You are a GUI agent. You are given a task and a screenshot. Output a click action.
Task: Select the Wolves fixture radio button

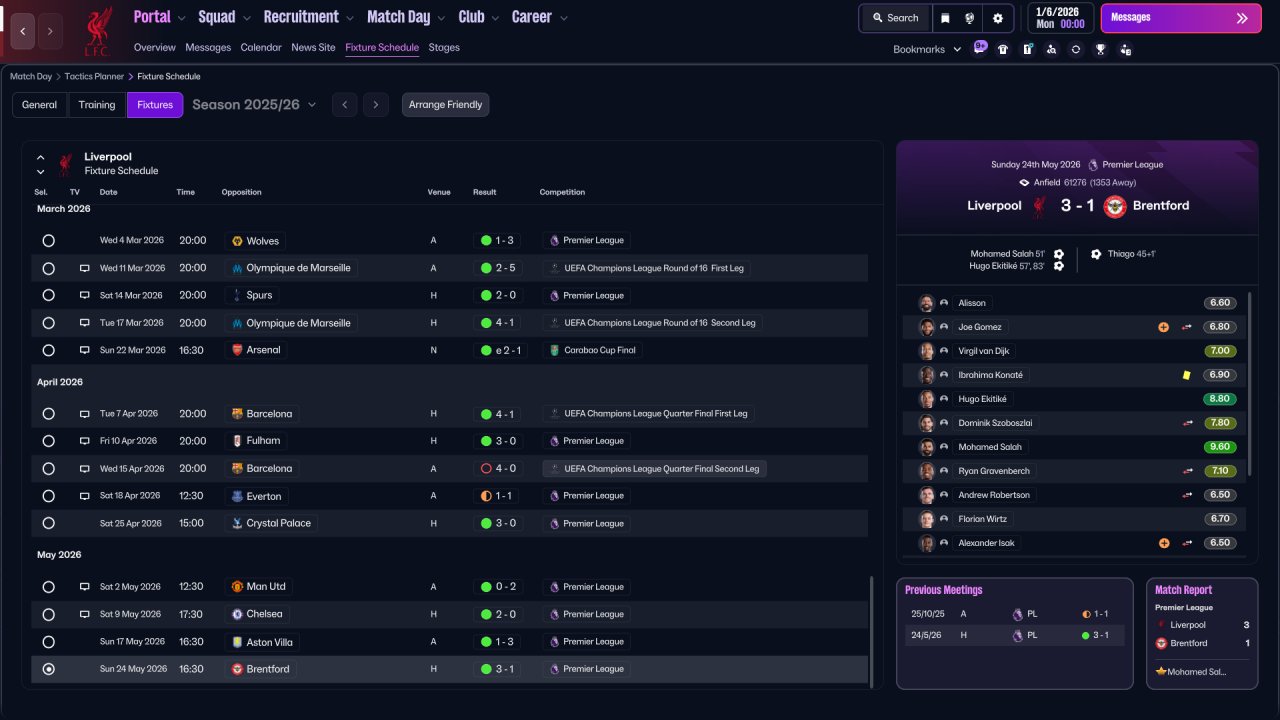click(48, 241)
